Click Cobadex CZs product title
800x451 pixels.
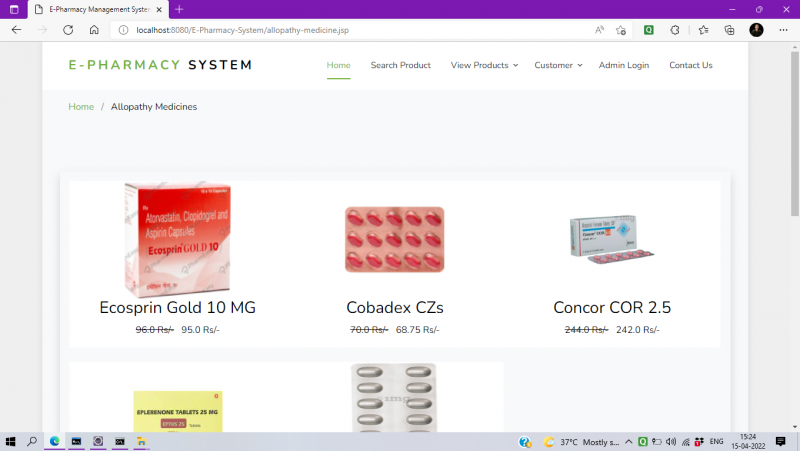coord(395,308)
